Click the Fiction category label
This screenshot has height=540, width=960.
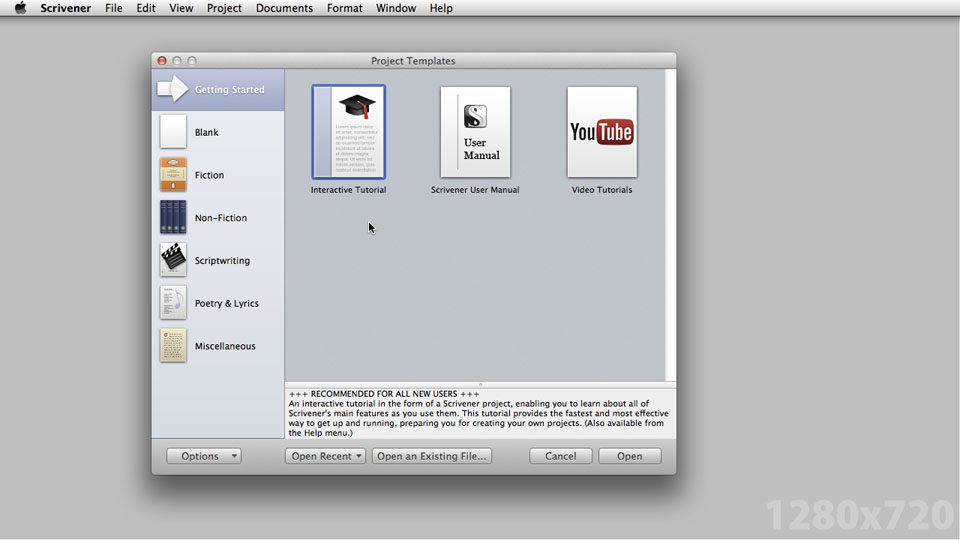coord(209,175)
